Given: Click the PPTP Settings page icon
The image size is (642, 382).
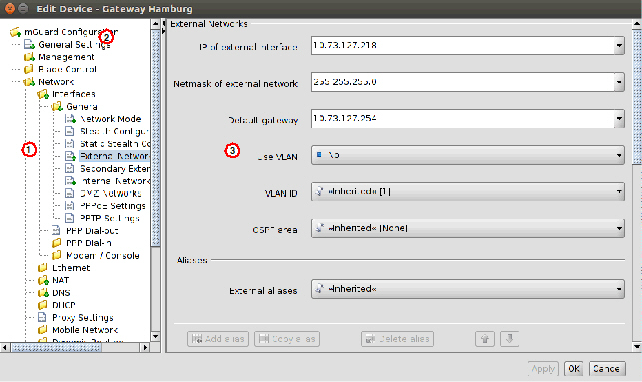Looking at the screenshot, I should coord(70,218).
